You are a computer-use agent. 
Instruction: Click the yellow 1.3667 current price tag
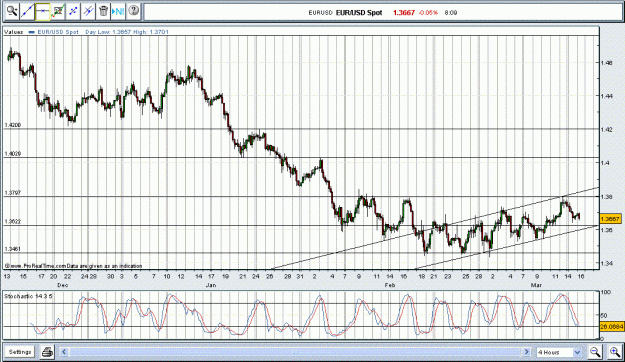pos(610,219)
